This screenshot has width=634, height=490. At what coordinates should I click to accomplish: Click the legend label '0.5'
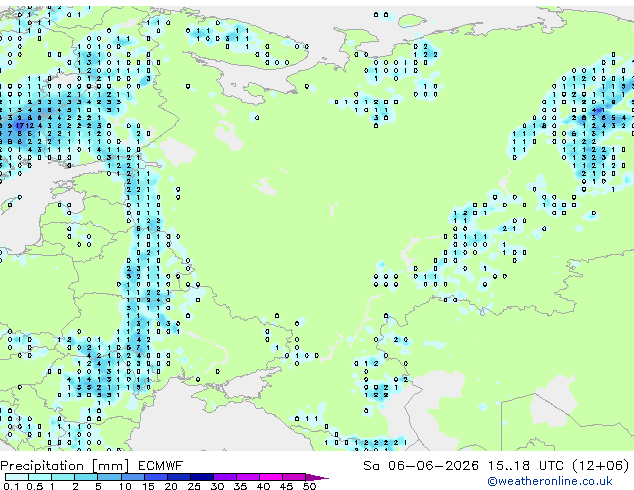35,486
